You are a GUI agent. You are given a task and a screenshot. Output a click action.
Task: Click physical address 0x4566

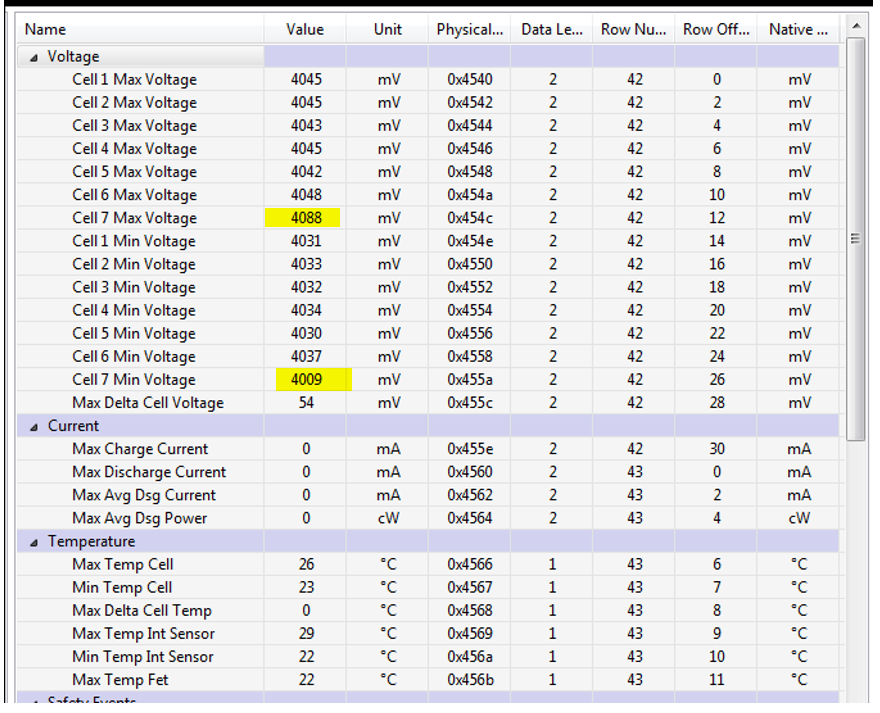470,564
